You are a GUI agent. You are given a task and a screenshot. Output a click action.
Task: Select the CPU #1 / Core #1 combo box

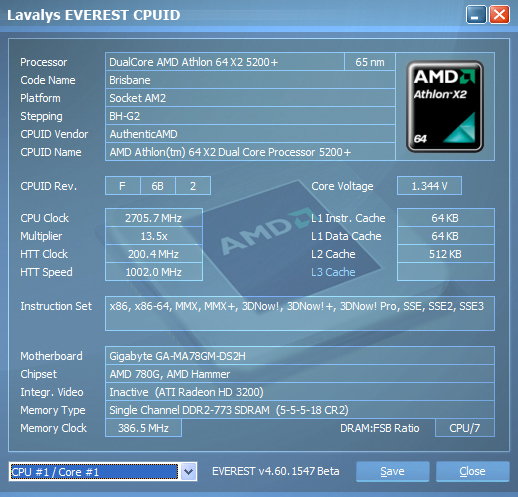tap(103, 472)
